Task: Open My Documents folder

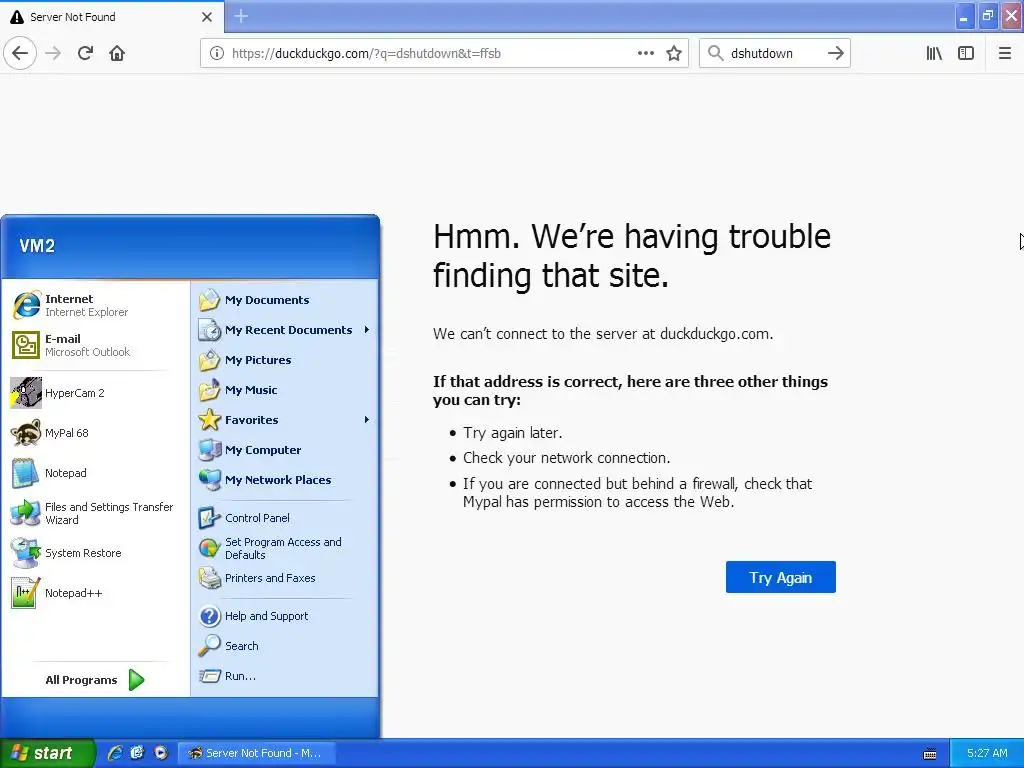Action: [x=285, y=300]
